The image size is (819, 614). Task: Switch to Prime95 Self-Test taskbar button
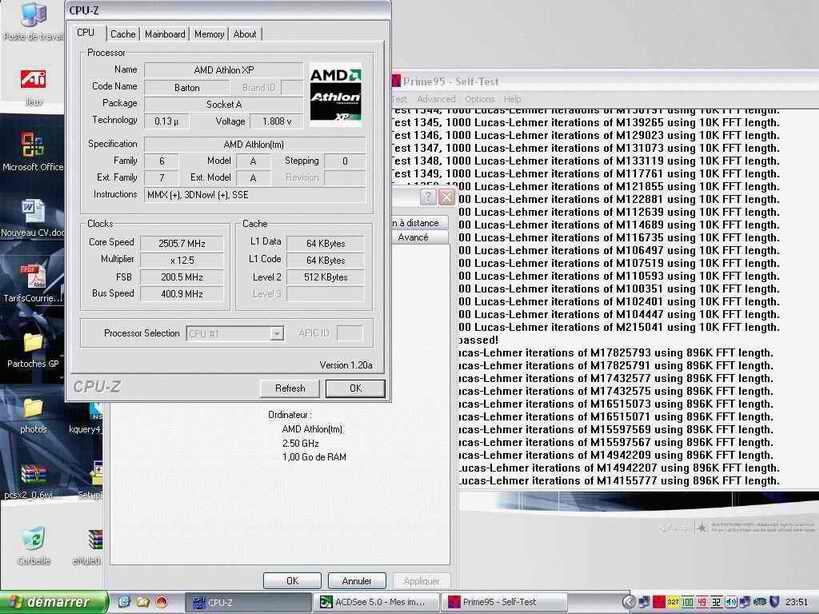tap(504, 602)
